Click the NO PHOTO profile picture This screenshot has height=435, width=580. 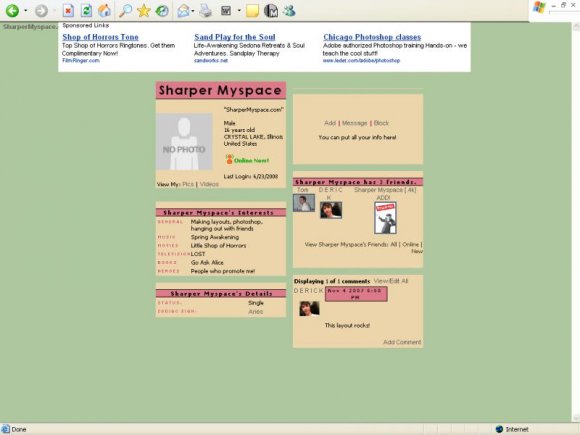point(184,142)
